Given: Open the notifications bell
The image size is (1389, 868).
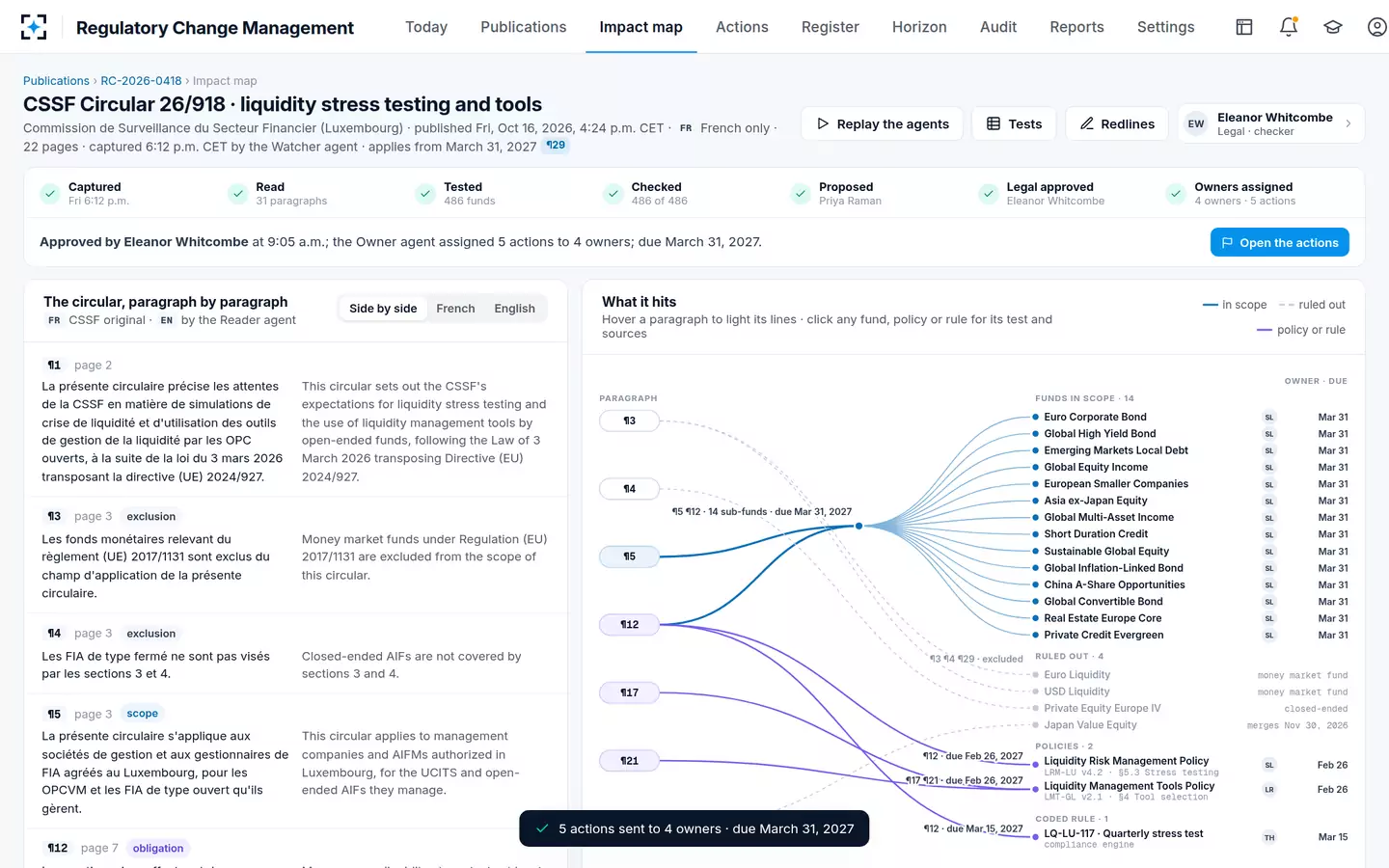Looking at the screenshot, I should [x=1289, y=27].
